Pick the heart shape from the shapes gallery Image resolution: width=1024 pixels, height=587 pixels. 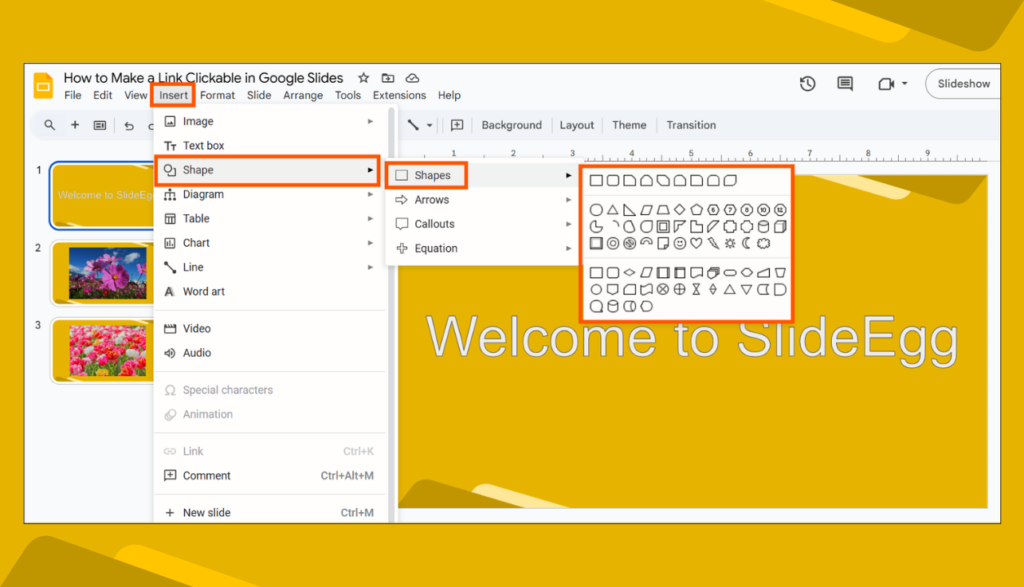click(696, 243)
